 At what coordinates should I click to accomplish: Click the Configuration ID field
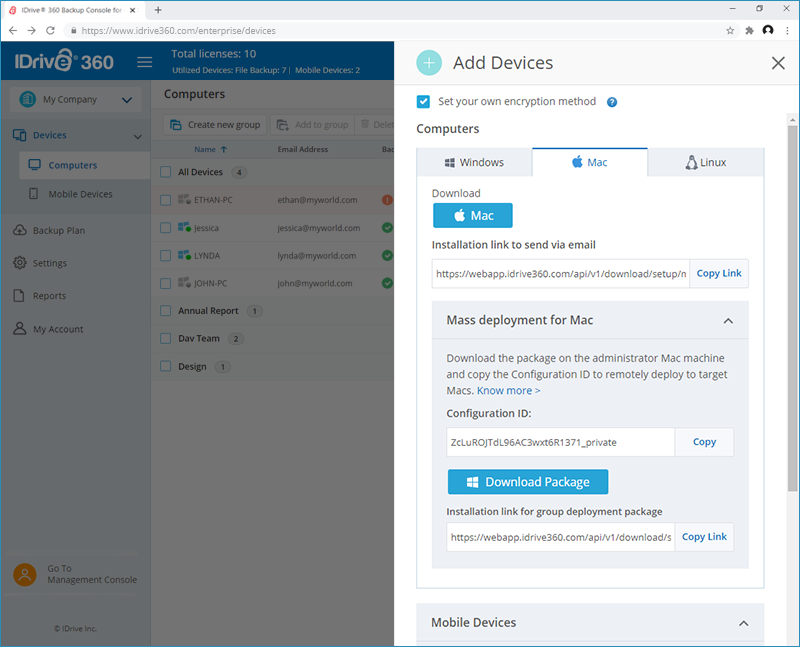point(561,442)
